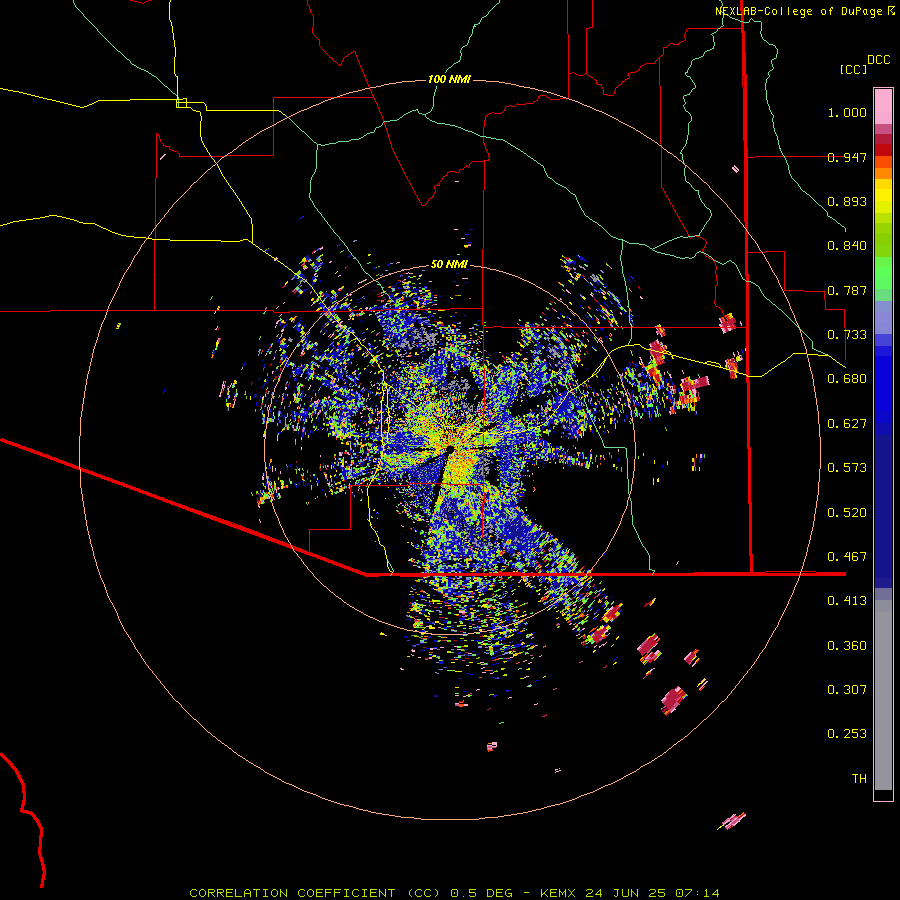Click the 50 NMI range ring label
Screen dimensions: 900x900
449,264
